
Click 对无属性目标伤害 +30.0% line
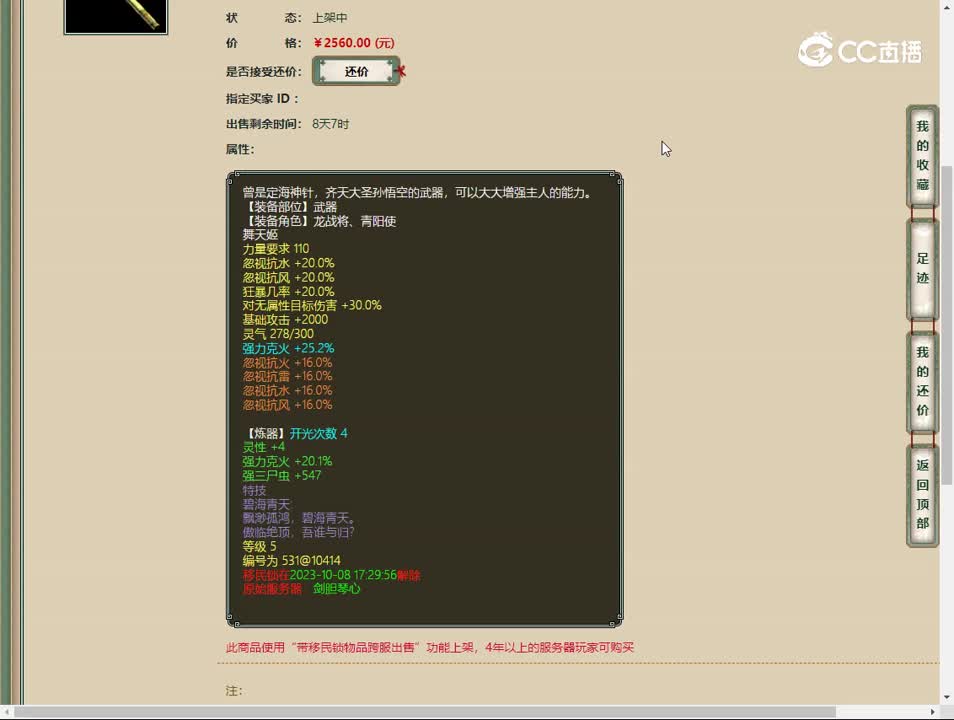pos(312,306)
